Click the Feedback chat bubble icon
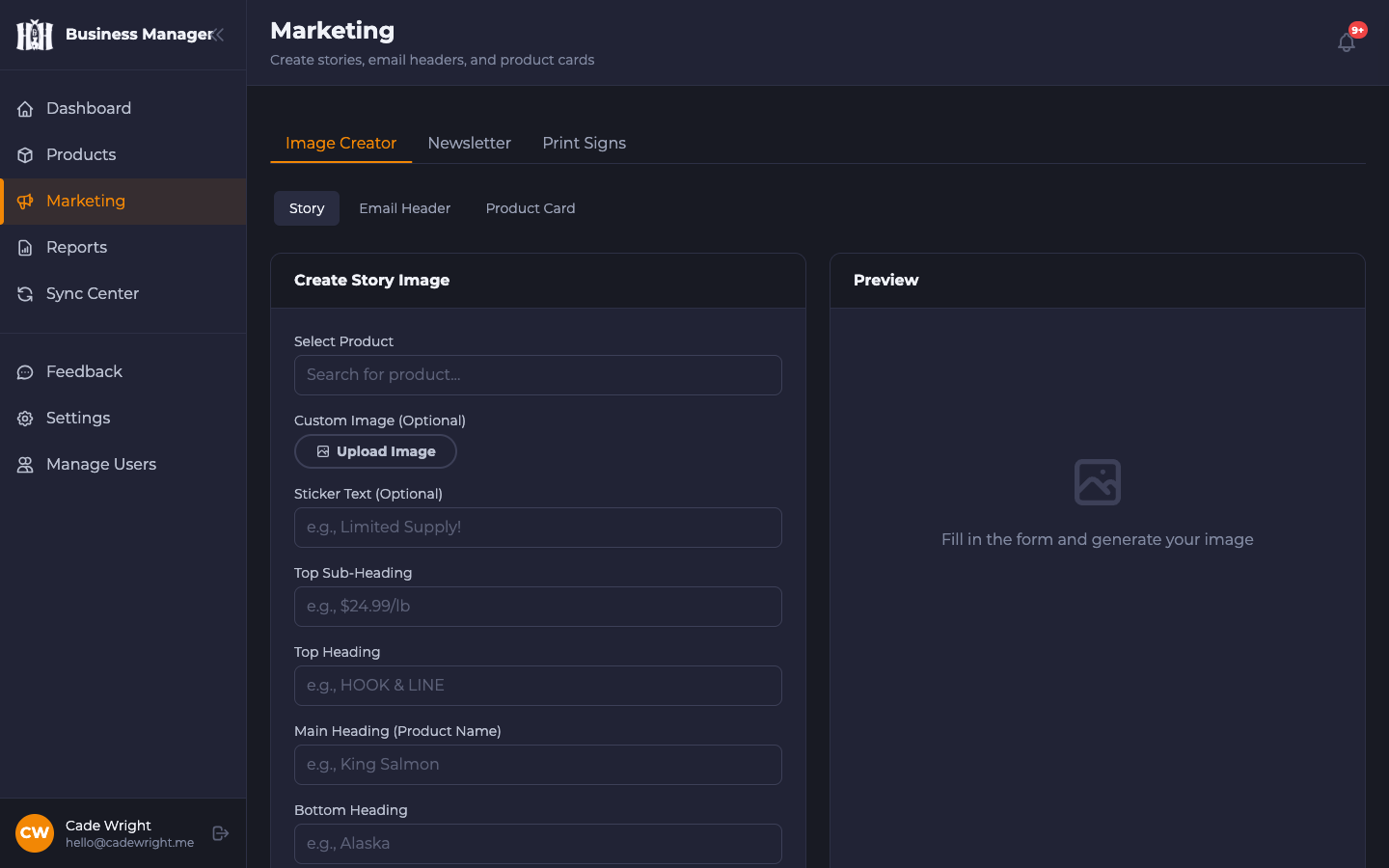Image resolution: width=1389 pixels, height=868 pixels. point(25,372)
